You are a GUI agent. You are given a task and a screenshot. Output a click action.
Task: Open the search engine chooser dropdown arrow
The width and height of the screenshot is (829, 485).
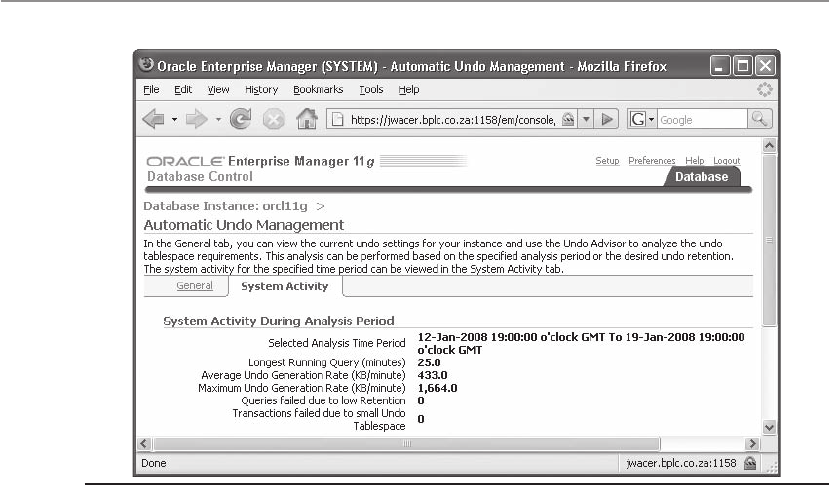click(x=651, y=120)
